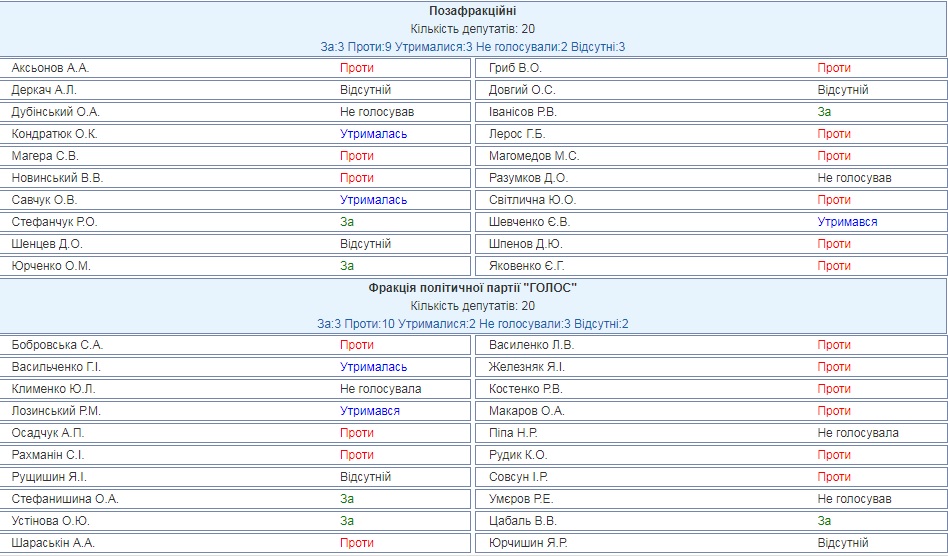Select Разумков Д.О.'s Не голосував status
The height and width of the screenshot is (556, 948).
pos(855,178)
